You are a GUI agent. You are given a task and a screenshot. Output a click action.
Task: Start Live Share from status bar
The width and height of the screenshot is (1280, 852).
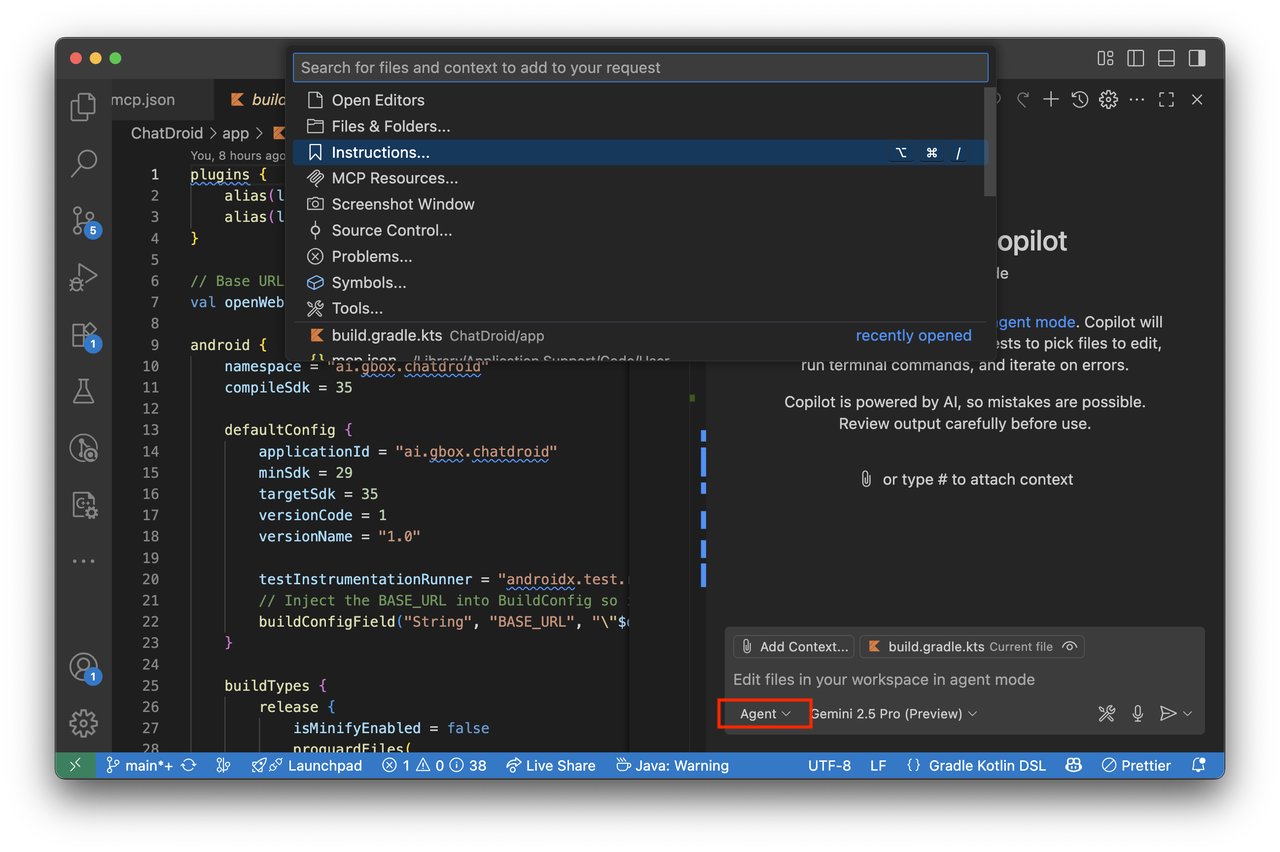tap(551, 765)
